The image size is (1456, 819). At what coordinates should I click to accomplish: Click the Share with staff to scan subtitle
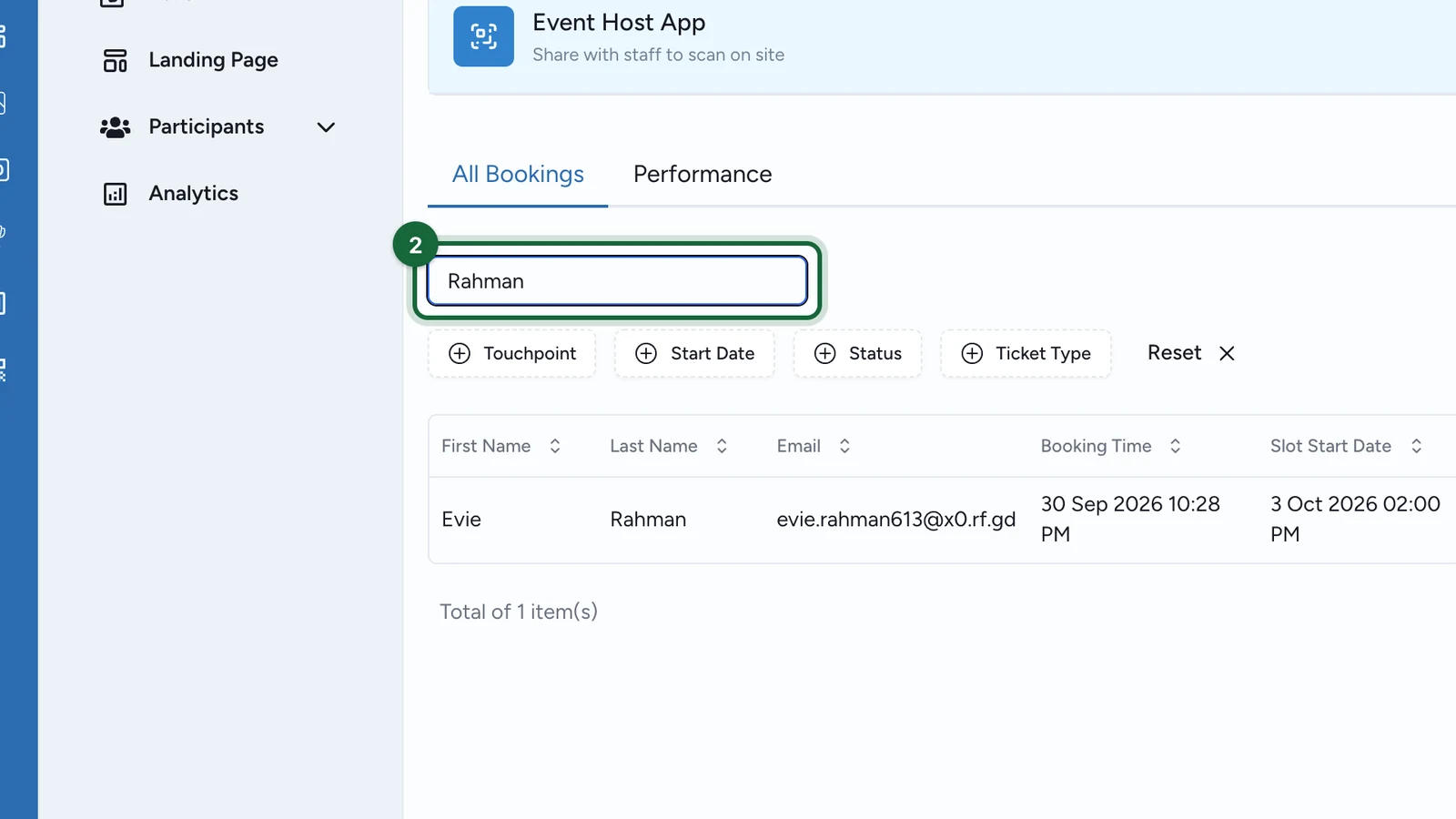point(658,55)
